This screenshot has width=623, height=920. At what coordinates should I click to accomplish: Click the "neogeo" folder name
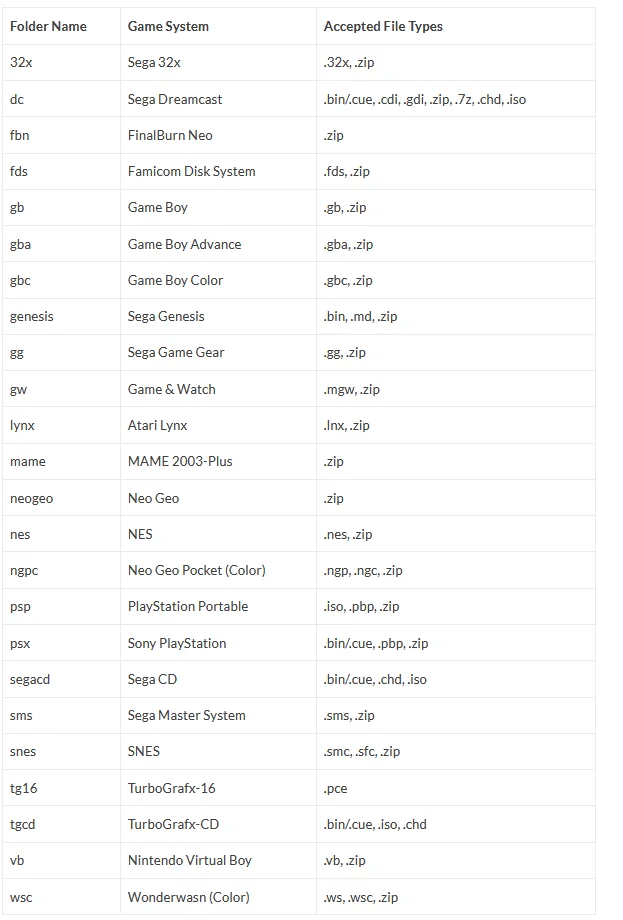coord(31,498)
